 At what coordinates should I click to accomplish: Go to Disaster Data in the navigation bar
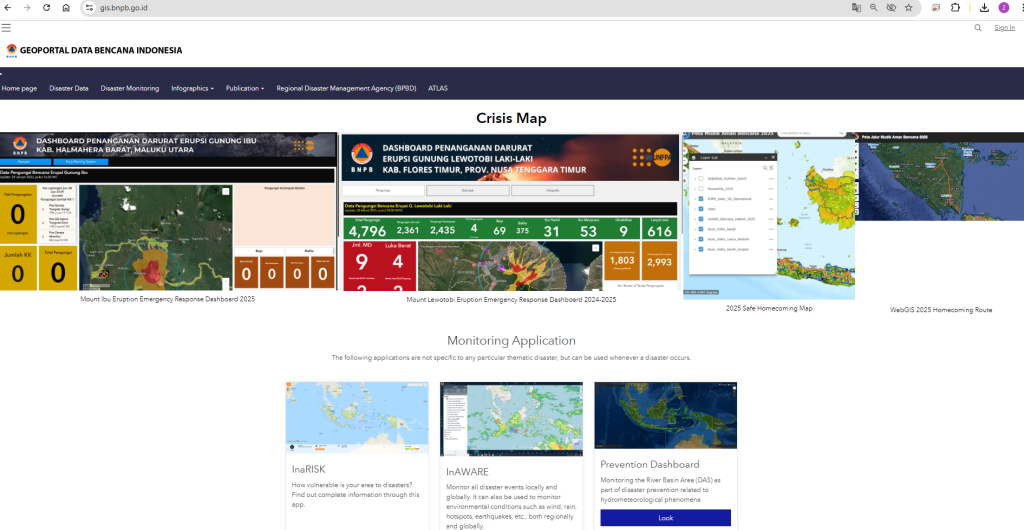(x=69, y=88)
